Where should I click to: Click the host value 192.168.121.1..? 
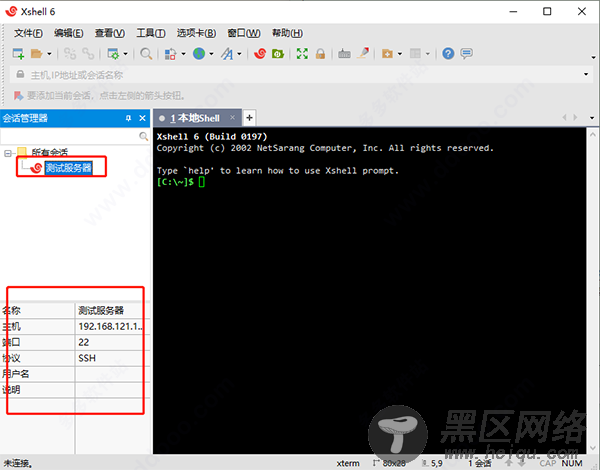(x=110, y=326)
